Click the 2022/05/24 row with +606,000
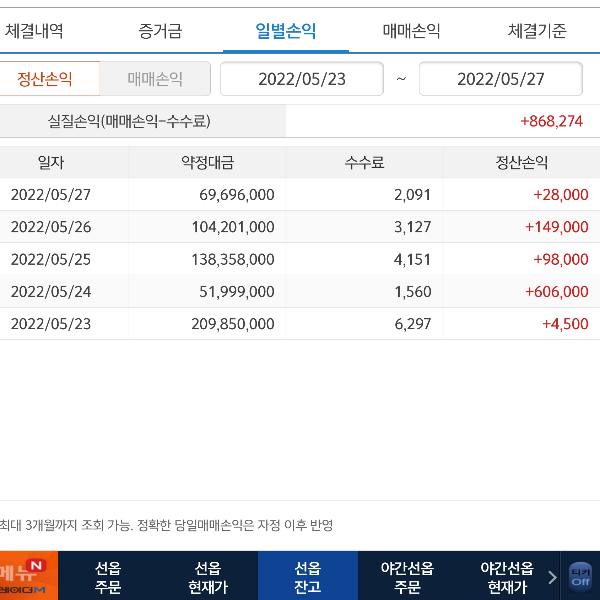 [x=300, y=291]
